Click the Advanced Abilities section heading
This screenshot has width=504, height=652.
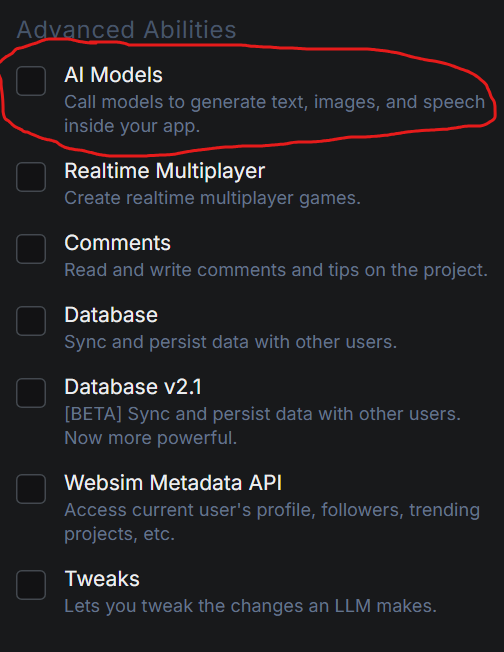pos(126,30)
